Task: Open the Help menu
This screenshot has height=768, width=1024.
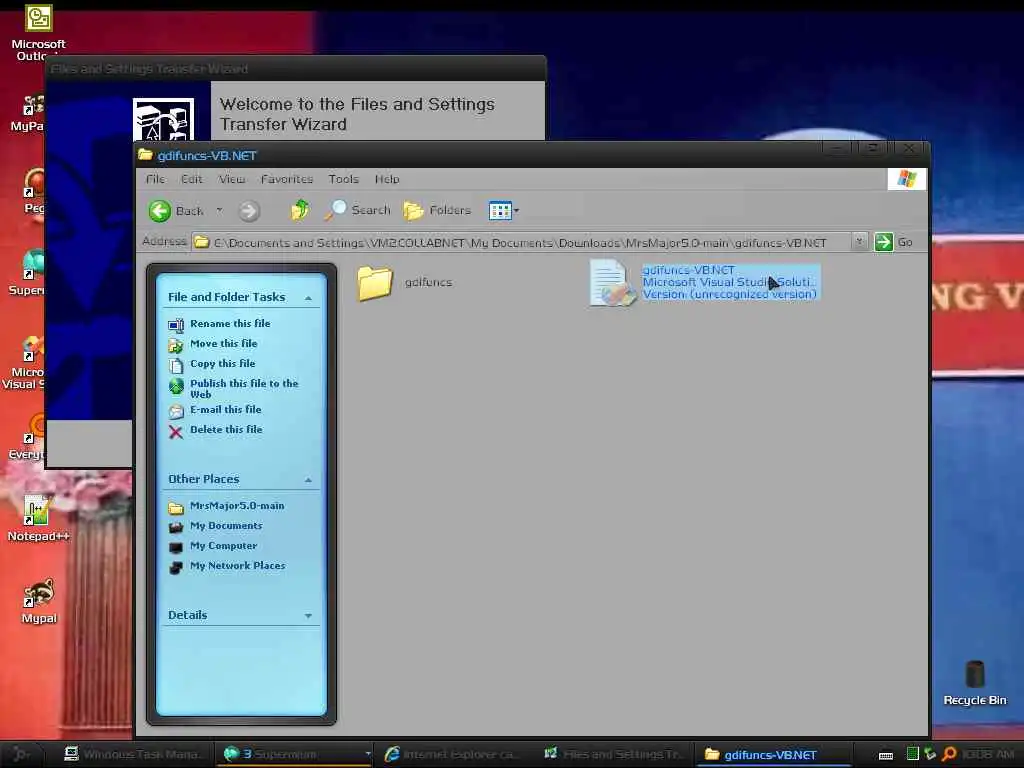Action: point(387,179)
